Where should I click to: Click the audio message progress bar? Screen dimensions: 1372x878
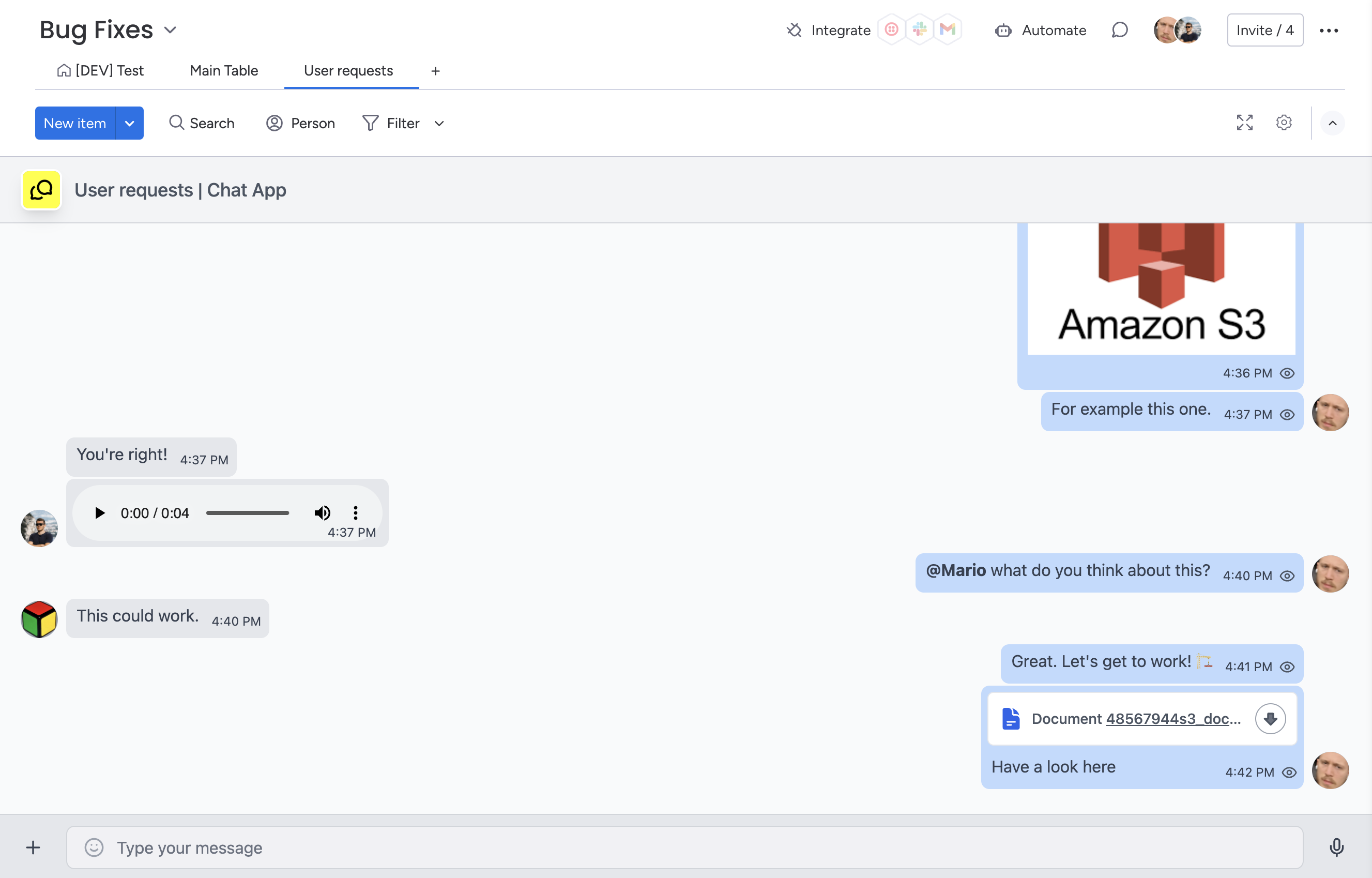point(248,513)
